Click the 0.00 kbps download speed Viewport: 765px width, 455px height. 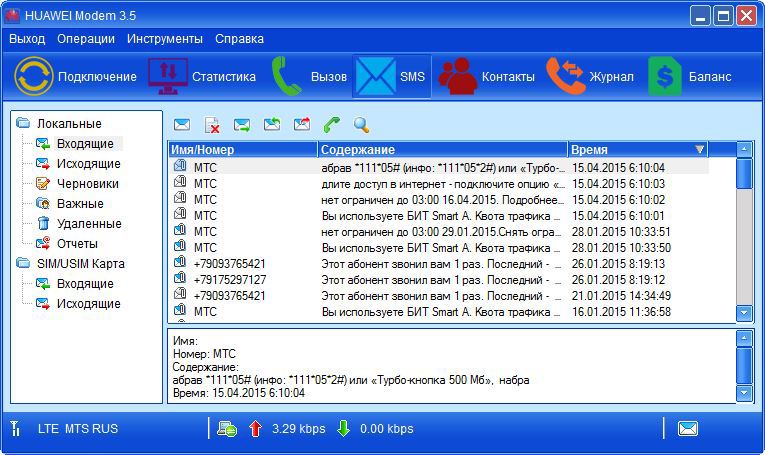click(386, 429)
